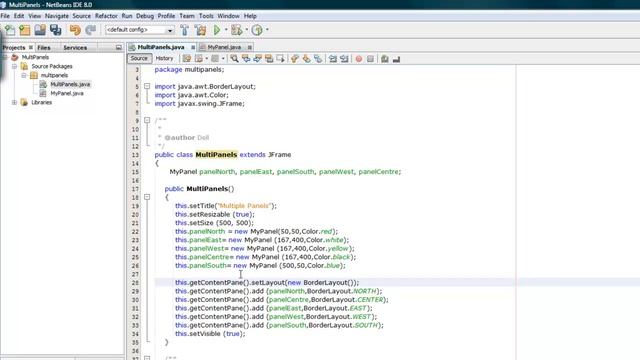Image resolution: width=640 pixels, height=360 pixels.
Task: Expand the Libraries tree node
Action: pos(14,102)
